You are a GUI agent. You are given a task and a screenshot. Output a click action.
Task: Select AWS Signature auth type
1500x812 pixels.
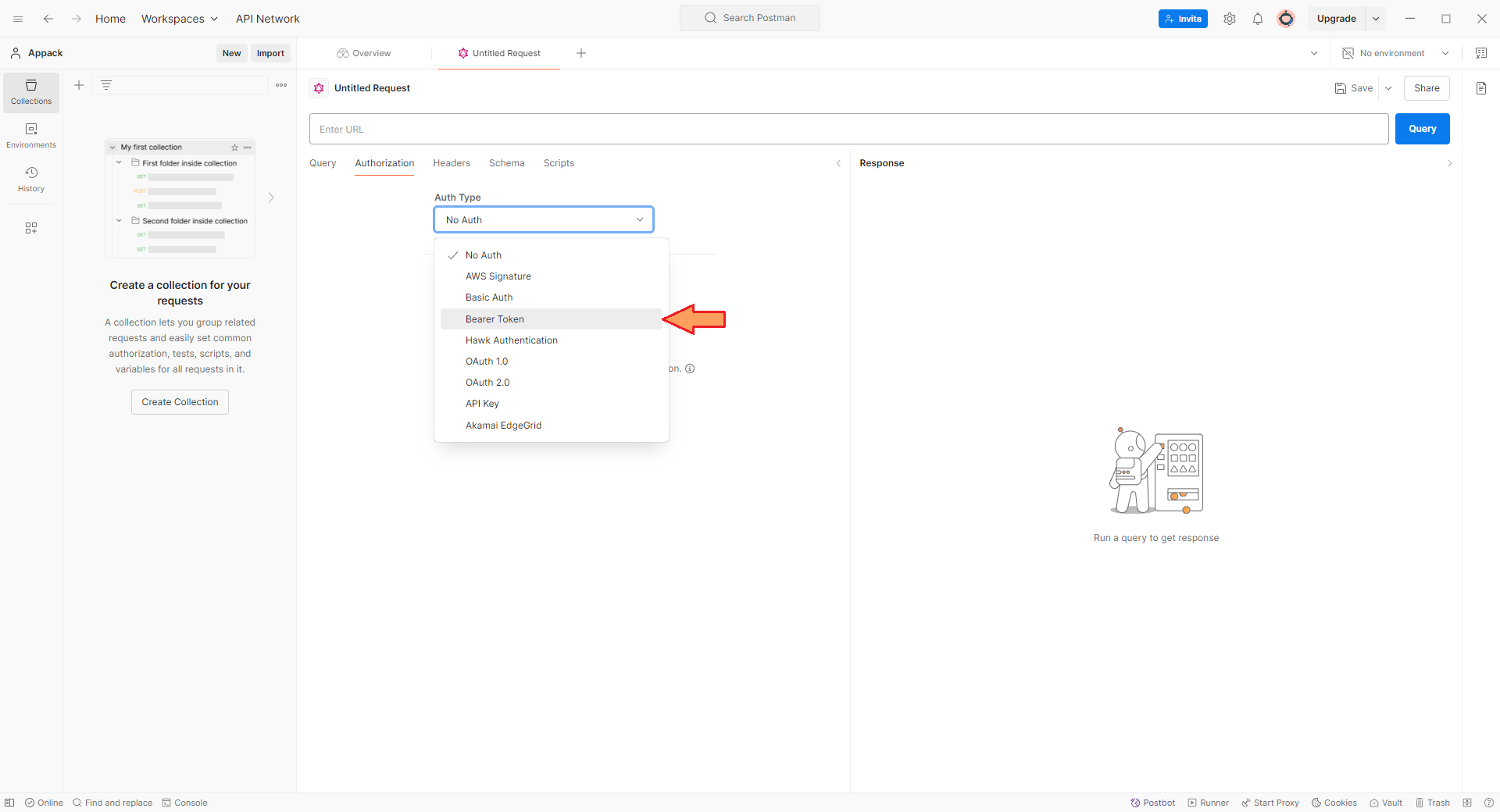[x=552, y=276]
